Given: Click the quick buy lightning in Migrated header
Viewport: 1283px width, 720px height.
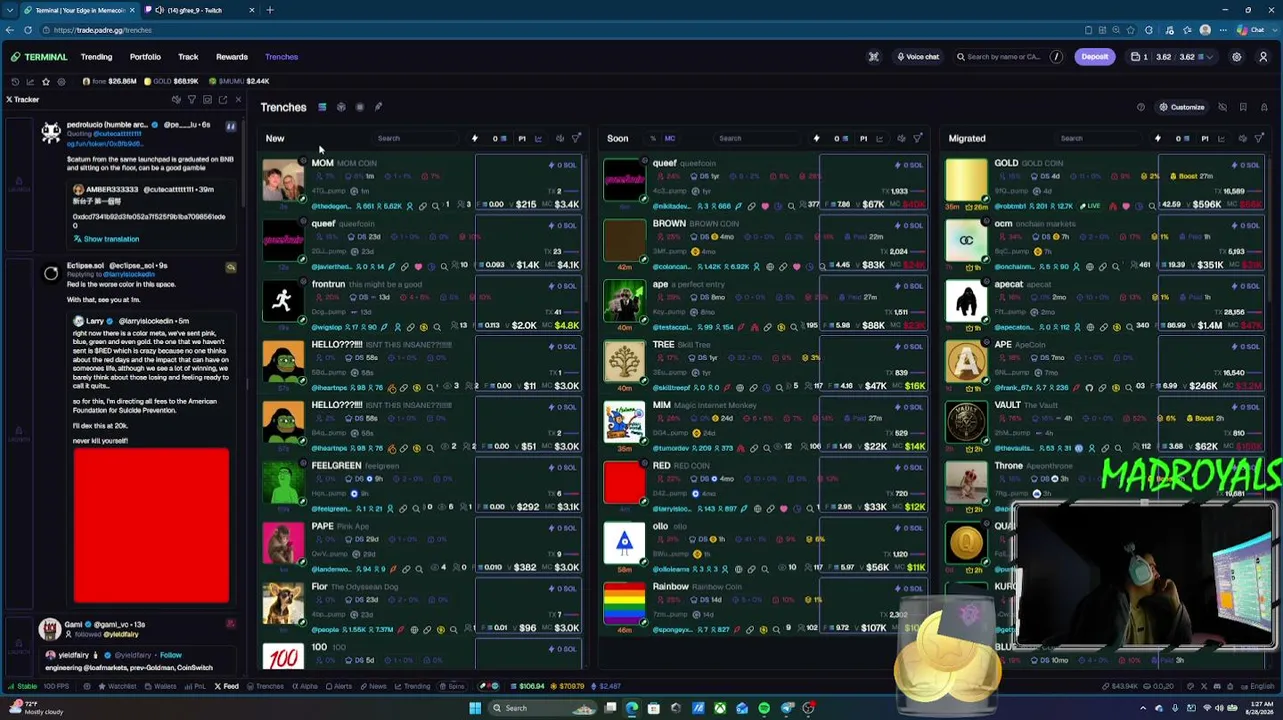Looking at the screenshot, I should pyautogui.click(x=1158, y=139).
